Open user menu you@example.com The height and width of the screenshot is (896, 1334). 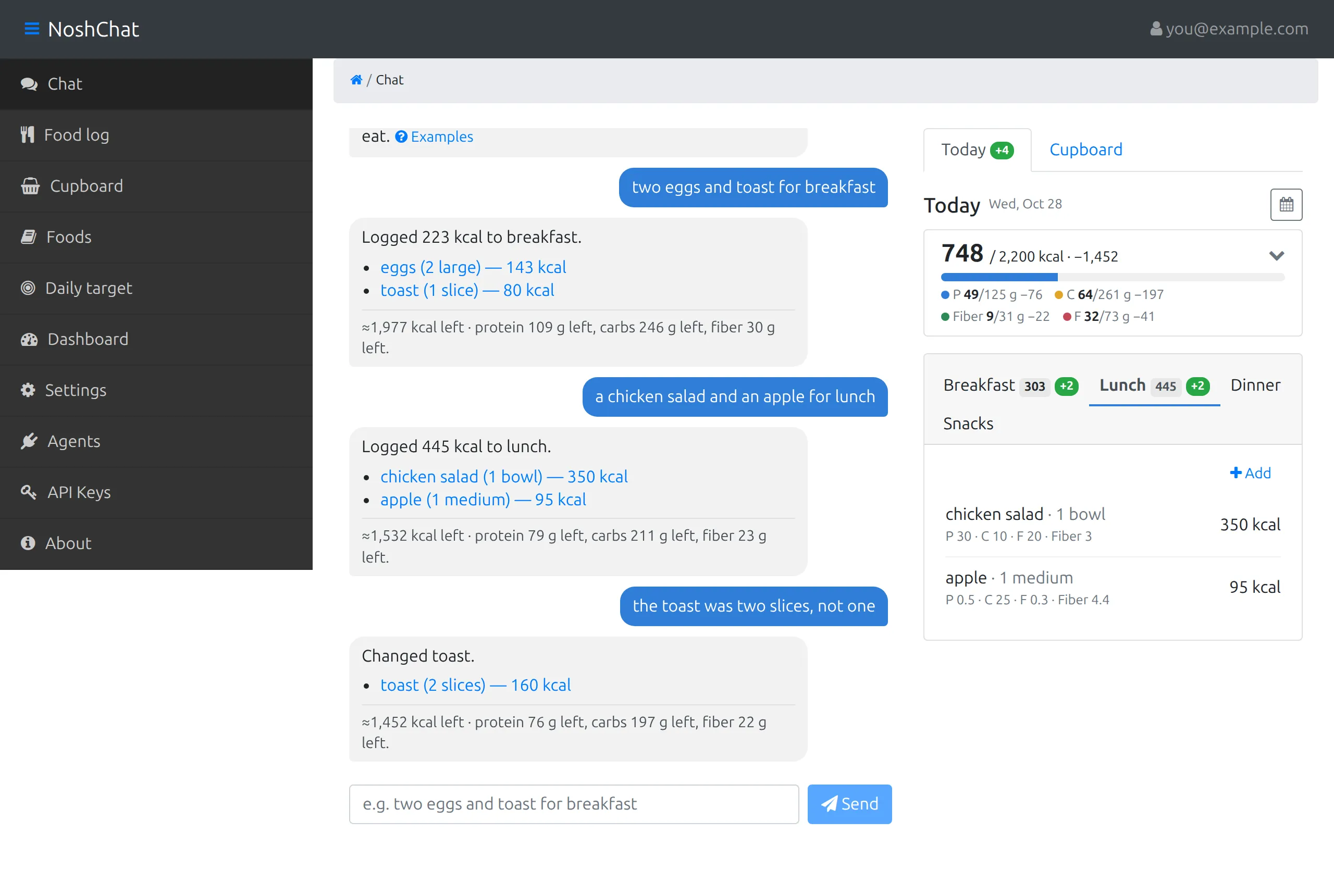(1229, 29)
